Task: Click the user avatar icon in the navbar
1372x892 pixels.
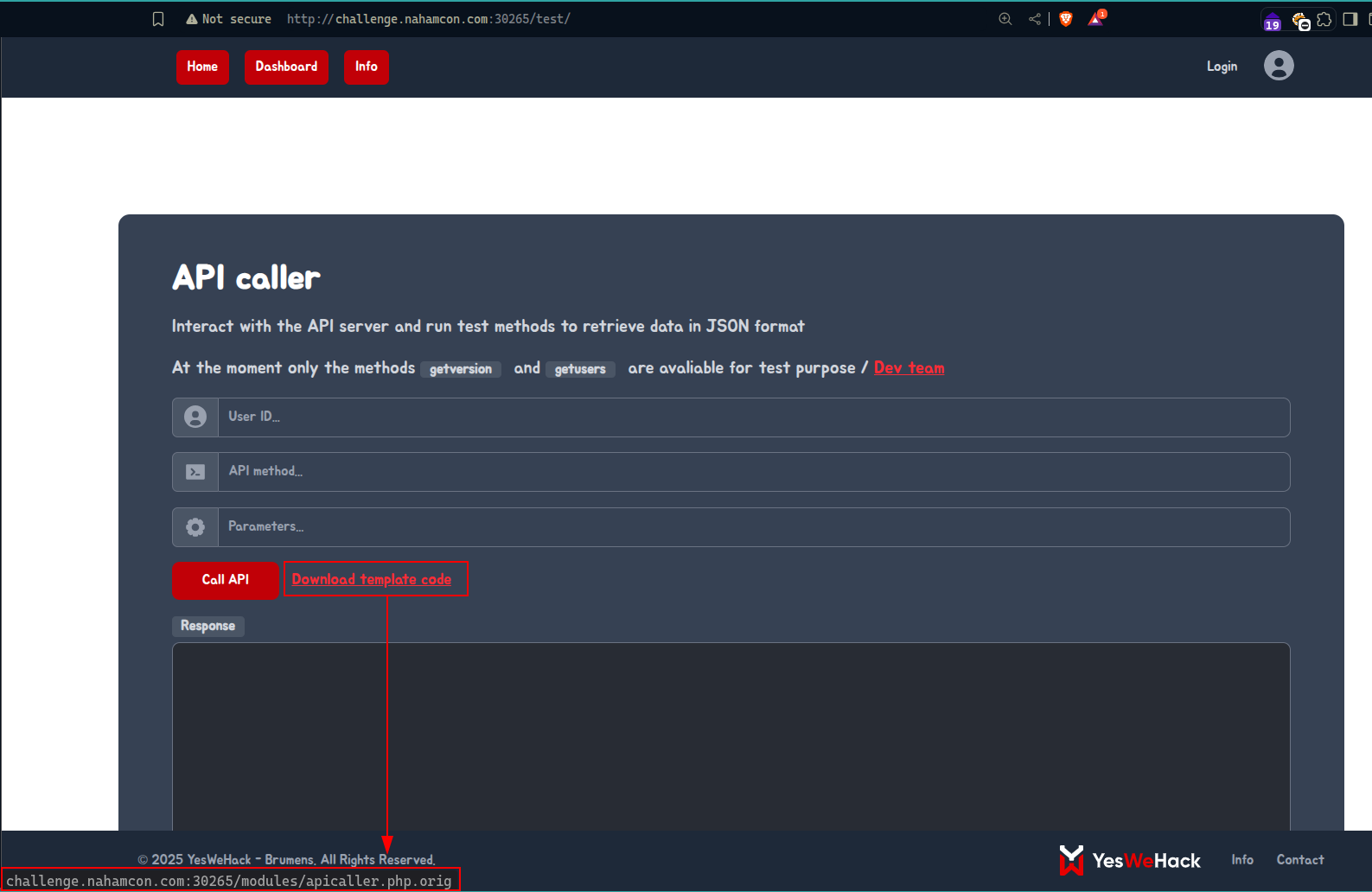Action: pos(1279,66)
